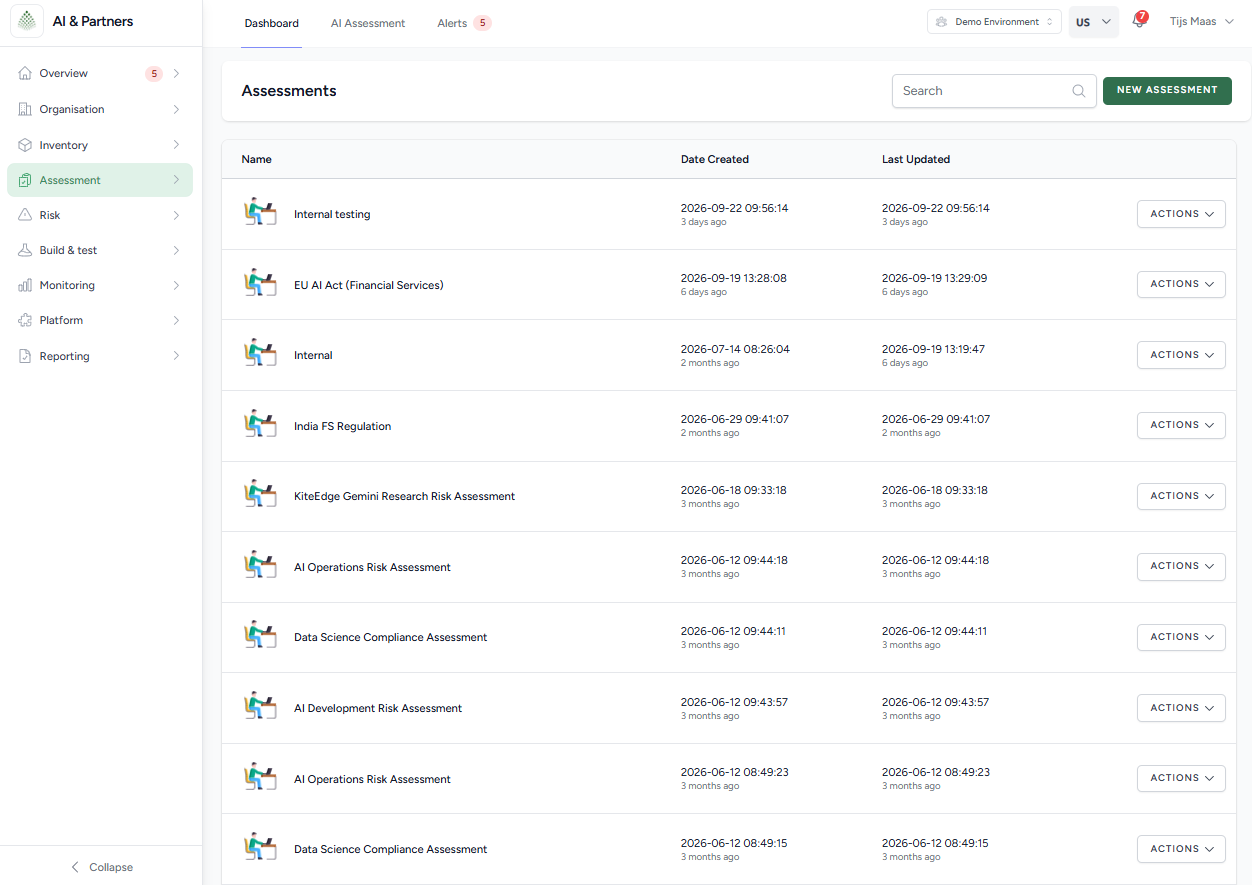
Task: Click the AI & Partners logo icon
Action: [27, 21]
